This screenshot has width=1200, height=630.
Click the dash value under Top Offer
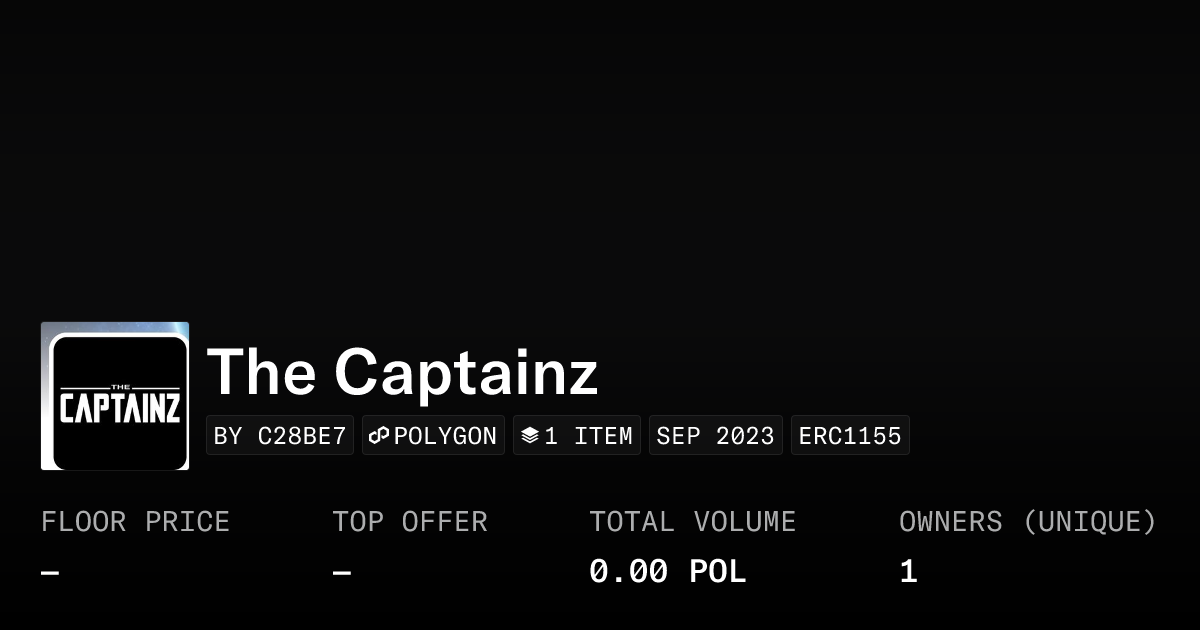coord(342,573)
